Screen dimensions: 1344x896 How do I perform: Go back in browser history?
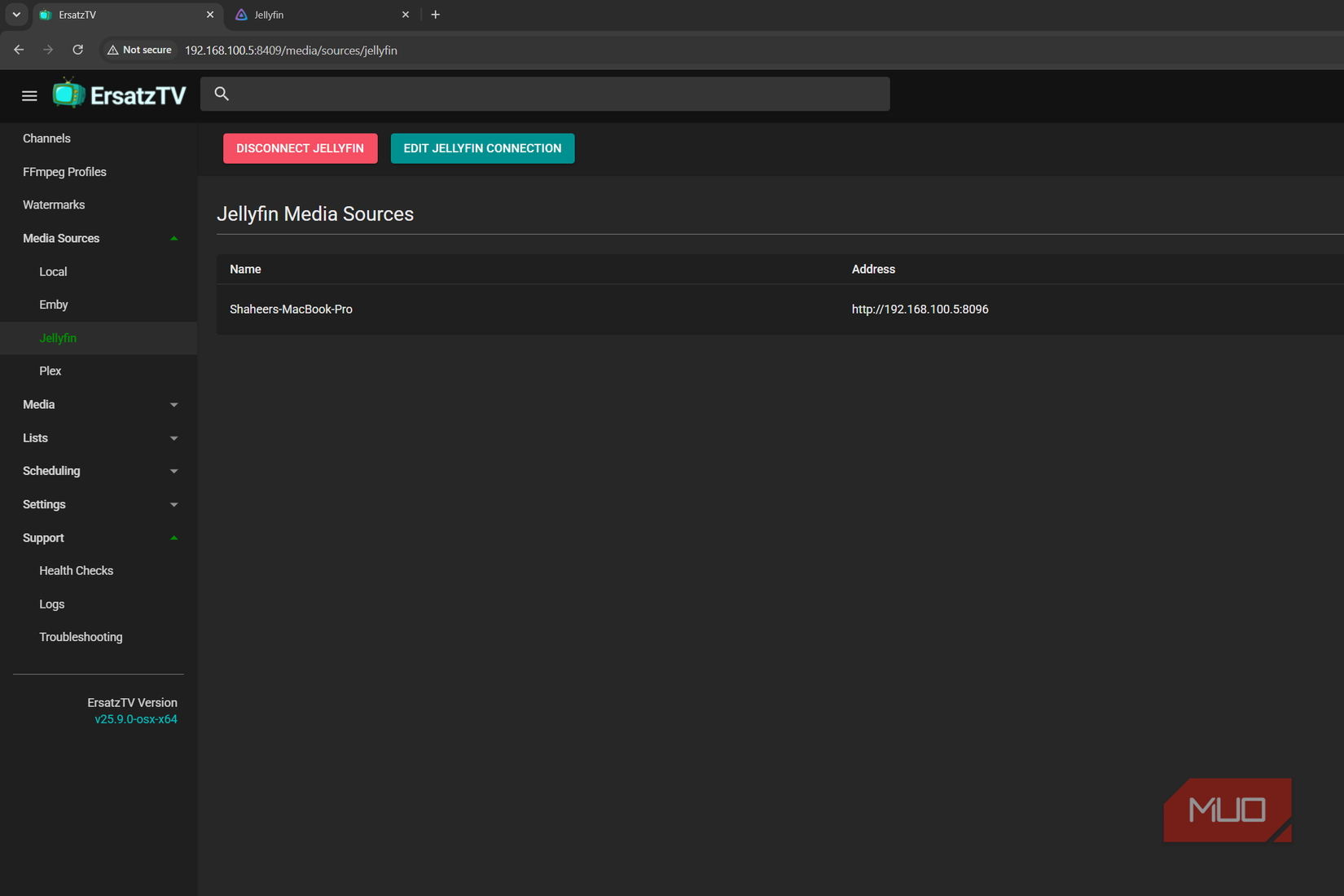[x=19, y=50]
